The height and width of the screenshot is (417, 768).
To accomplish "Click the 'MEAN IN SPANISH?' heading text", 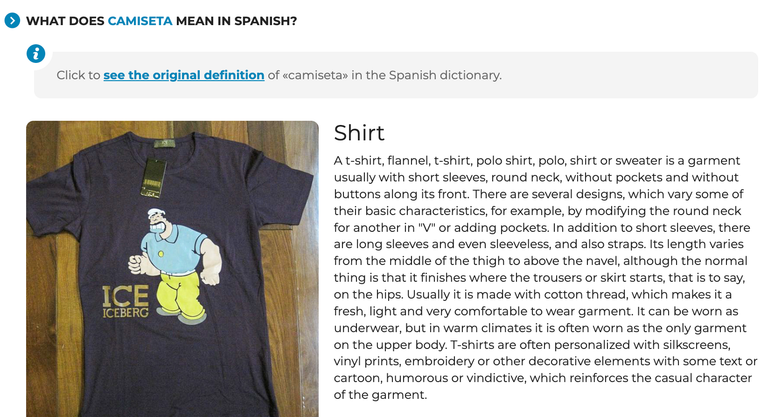I will (236, 21).
